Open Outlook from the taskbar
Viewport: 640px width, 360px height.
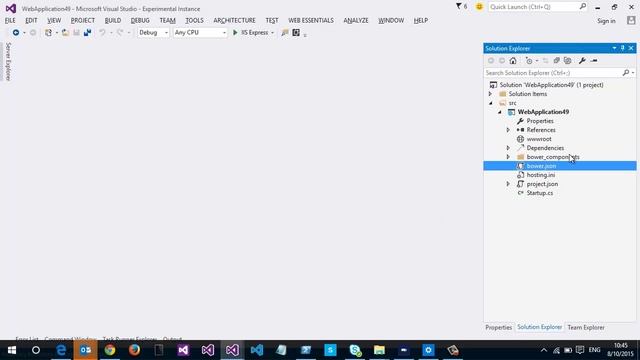click(85, 350)
